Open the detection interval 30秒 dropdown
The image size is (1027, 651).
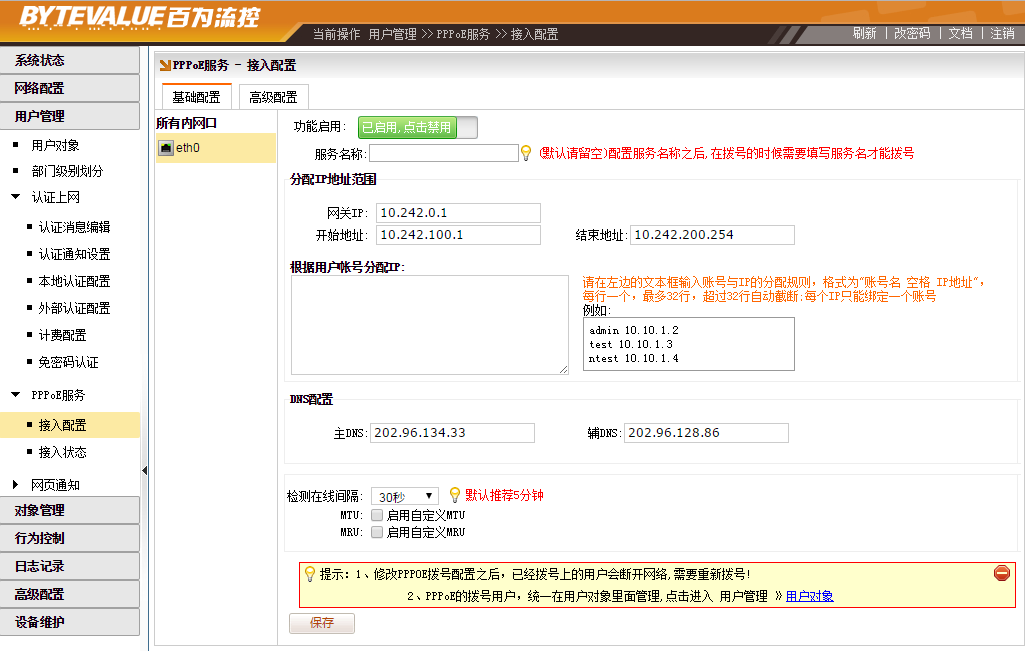pyautogui.click(x=404, y=496)
